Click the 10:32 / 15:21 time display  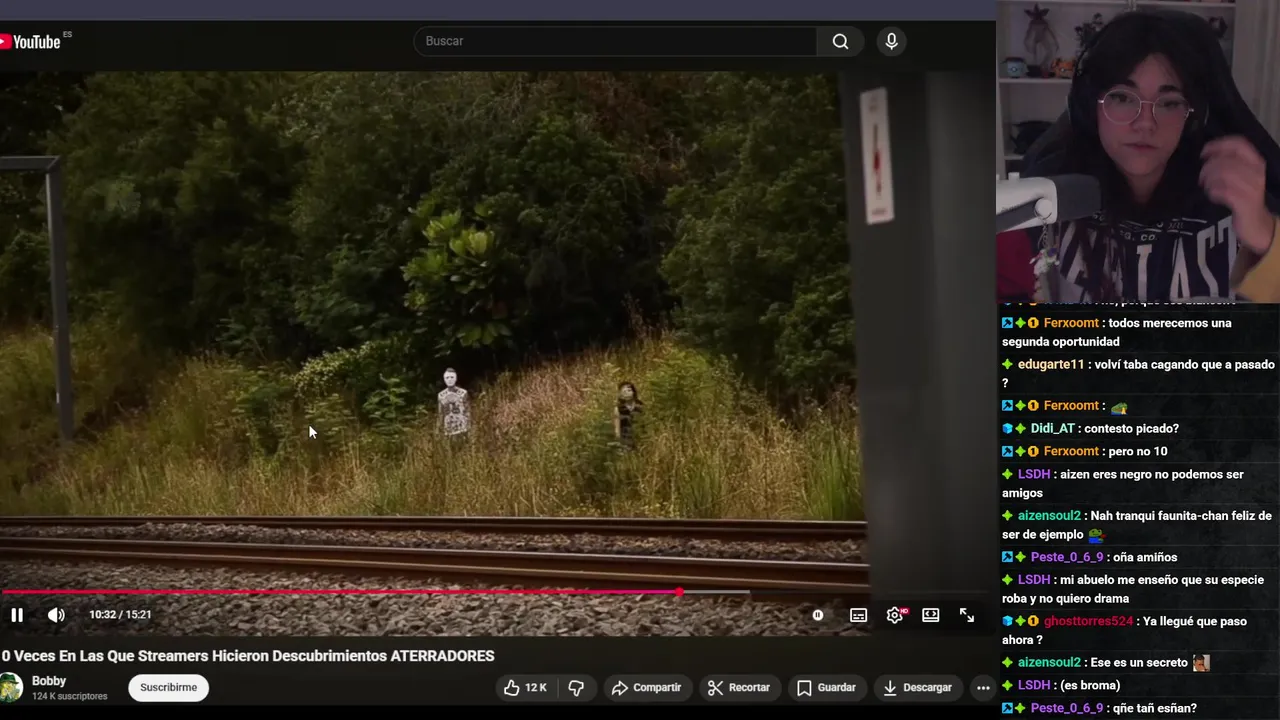pos(120,614)
